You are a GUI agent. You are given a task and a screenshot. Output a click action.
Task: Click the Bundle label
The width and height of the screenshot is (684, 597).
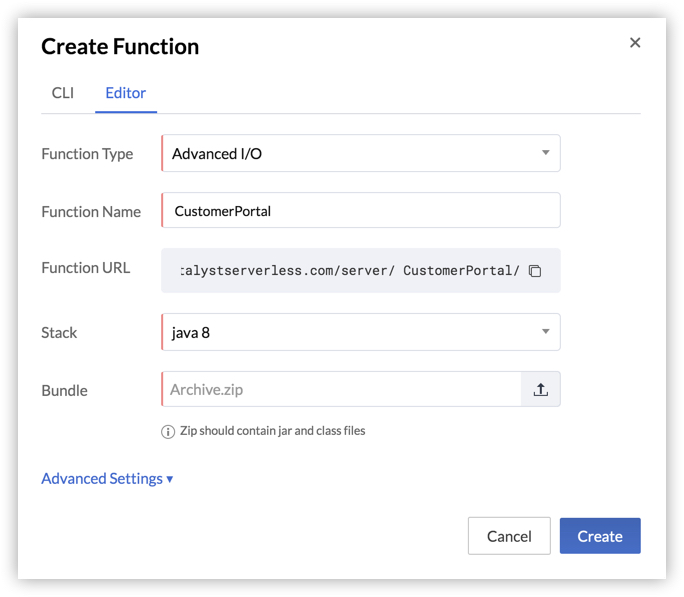(x=65, y=390)
